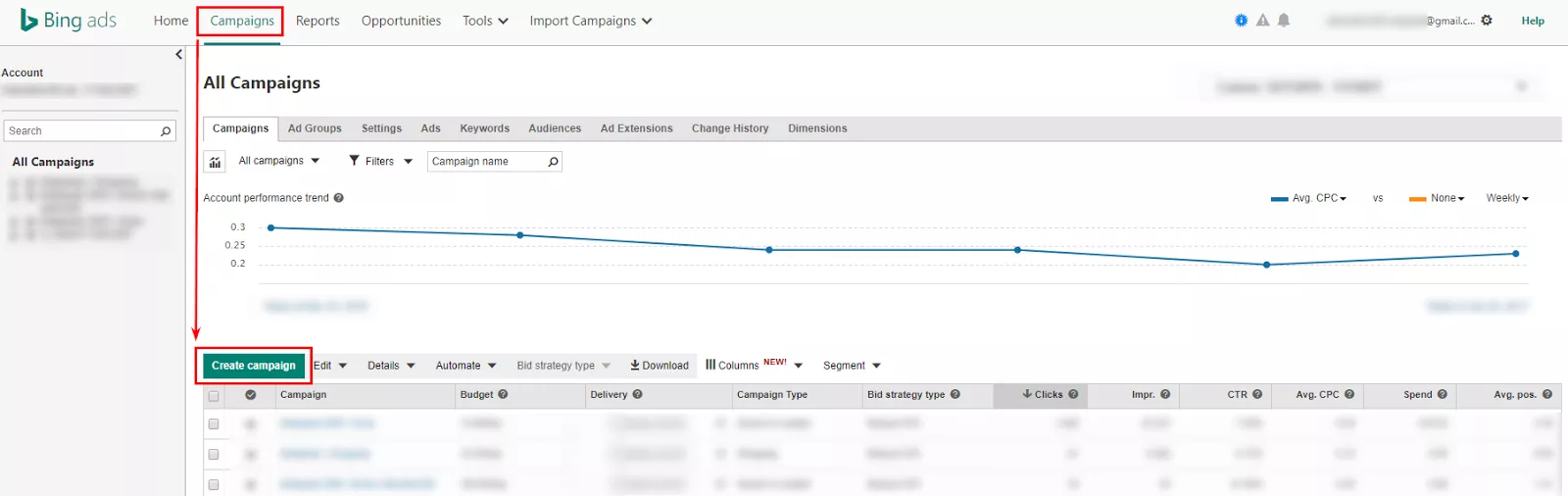Switch to the Change History tab
This screenshot has width=1568, height=496.
730,128
